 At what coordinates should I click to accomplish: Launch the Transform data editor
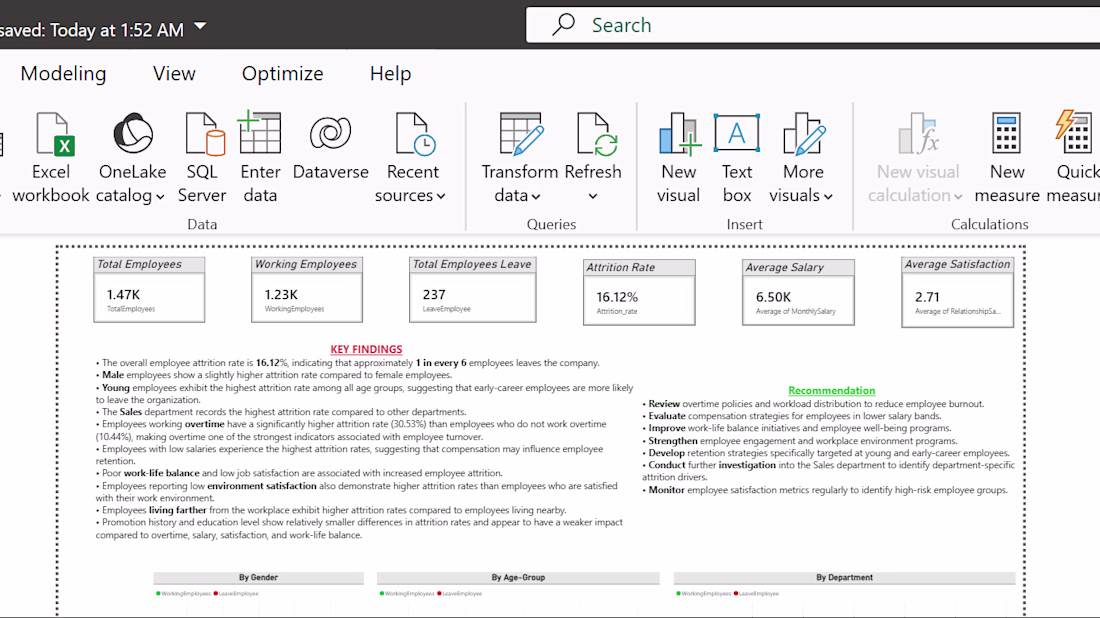pyautogui.click(x=520, y=158)
